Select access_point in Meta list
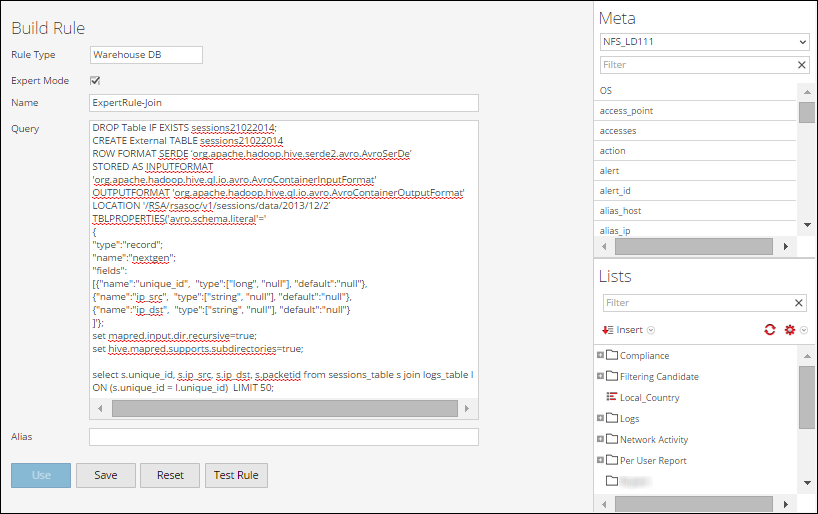Image resolution: width=818 pixels, height=514 pixels. pos(626,111)
